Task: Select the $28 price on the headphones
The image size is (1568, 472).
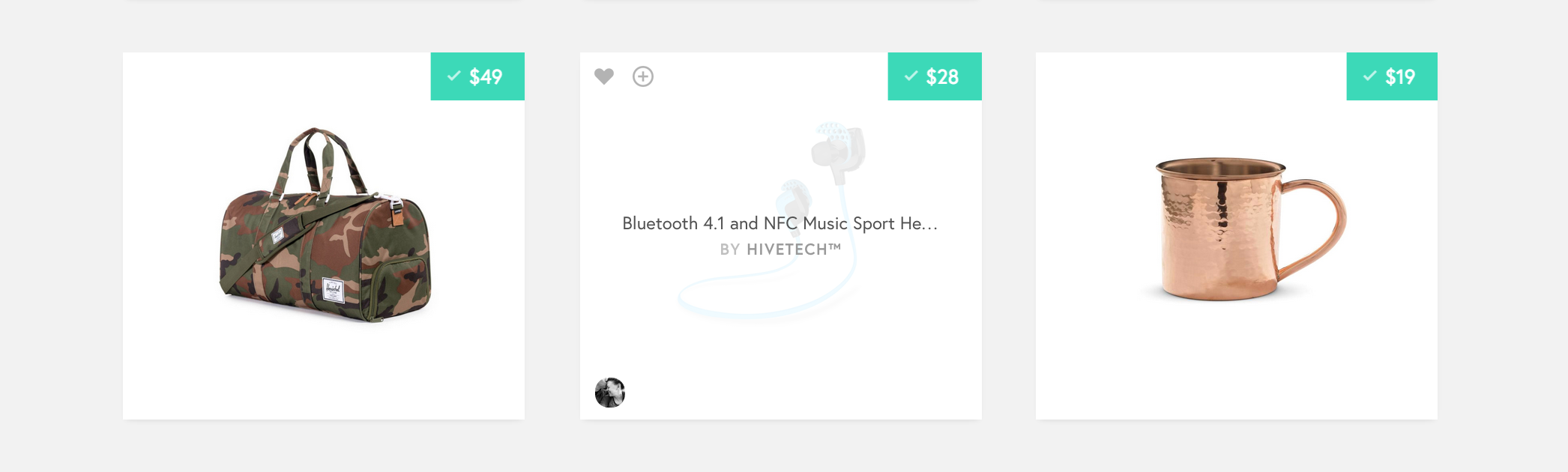Action: coord(942,76)
